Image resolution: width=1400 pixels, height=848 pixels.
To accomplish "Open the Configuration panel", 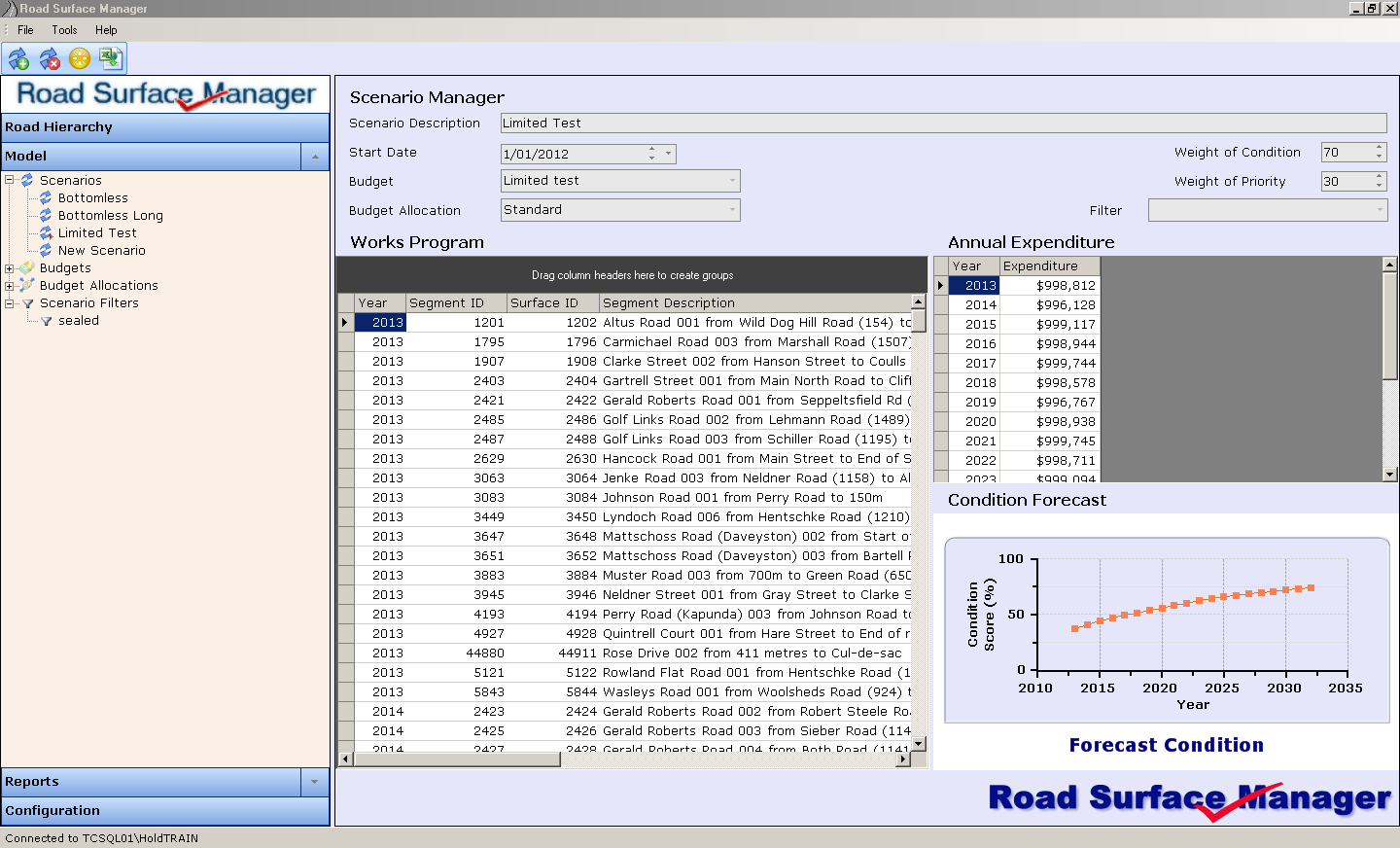I will (165, 811).
